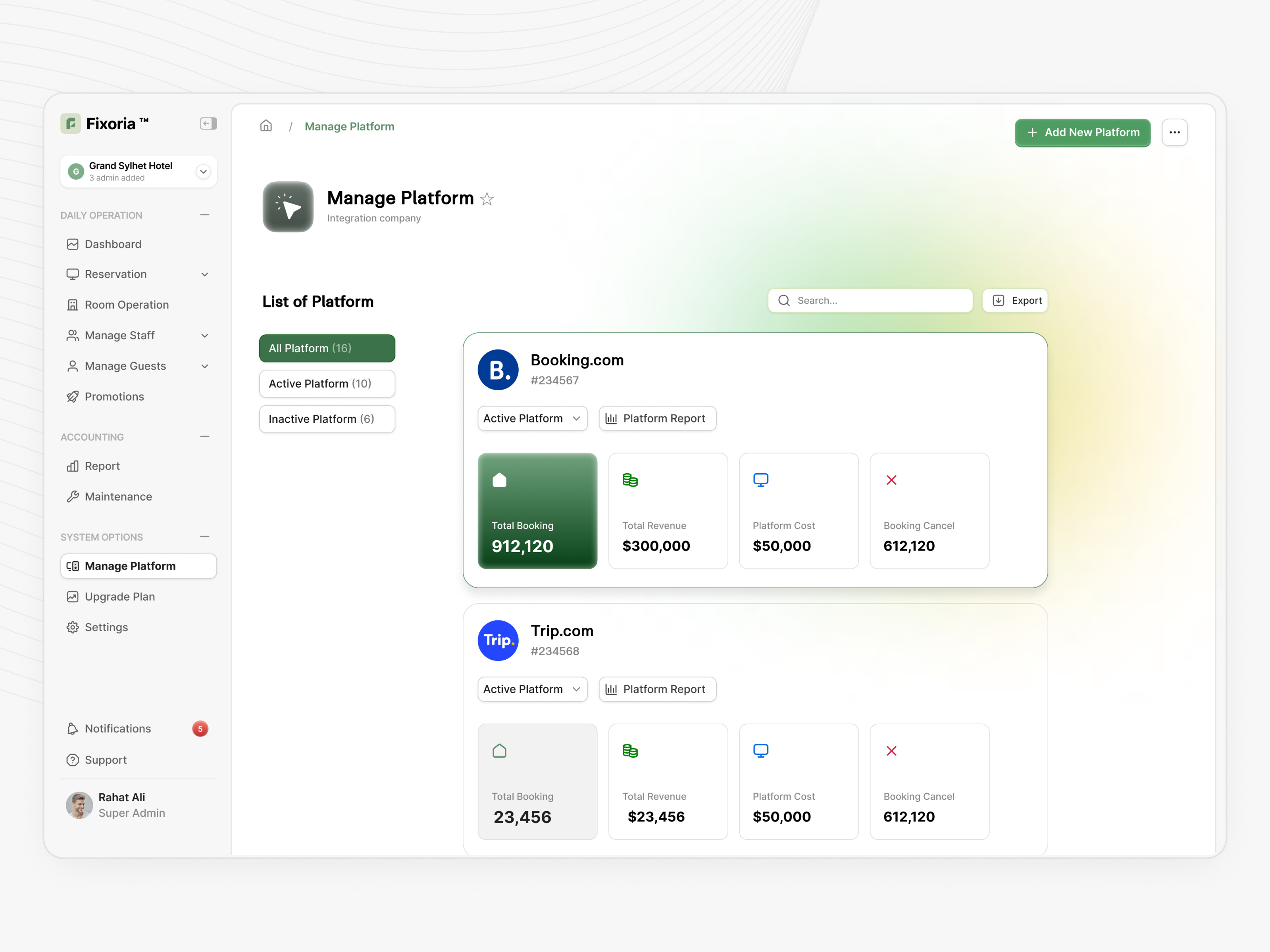Open the Active Platform dropdown for Booking.com
The width and height of the screenshot is (1270, 952).
532,418
